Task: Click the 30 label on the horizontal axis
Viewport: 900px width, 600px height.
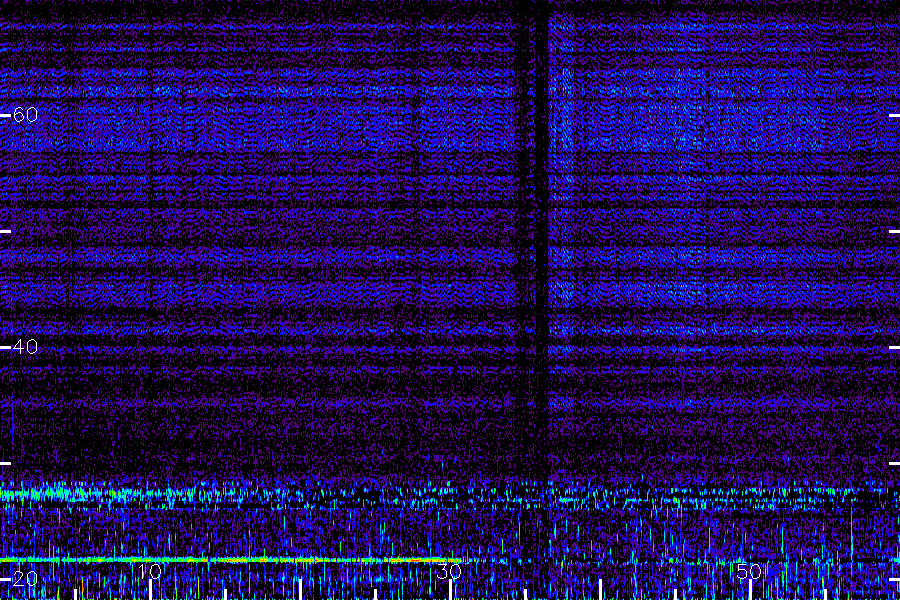Action: 449,571
